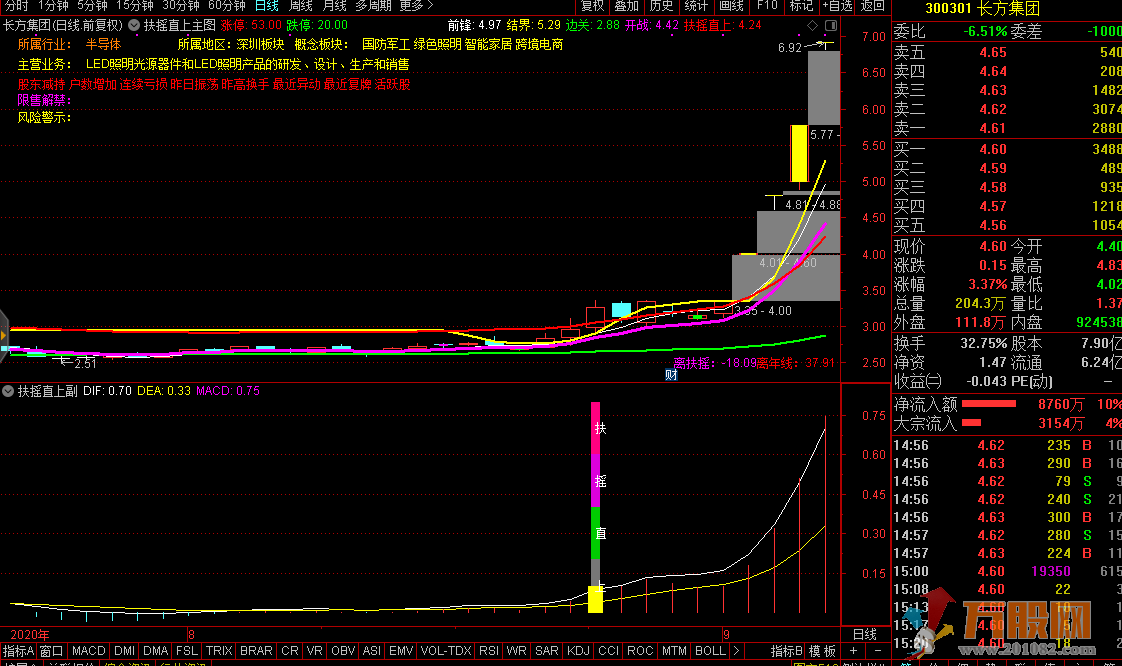Switch to 周线 weekly chart
1122x666 pixels.
(301, 6)
